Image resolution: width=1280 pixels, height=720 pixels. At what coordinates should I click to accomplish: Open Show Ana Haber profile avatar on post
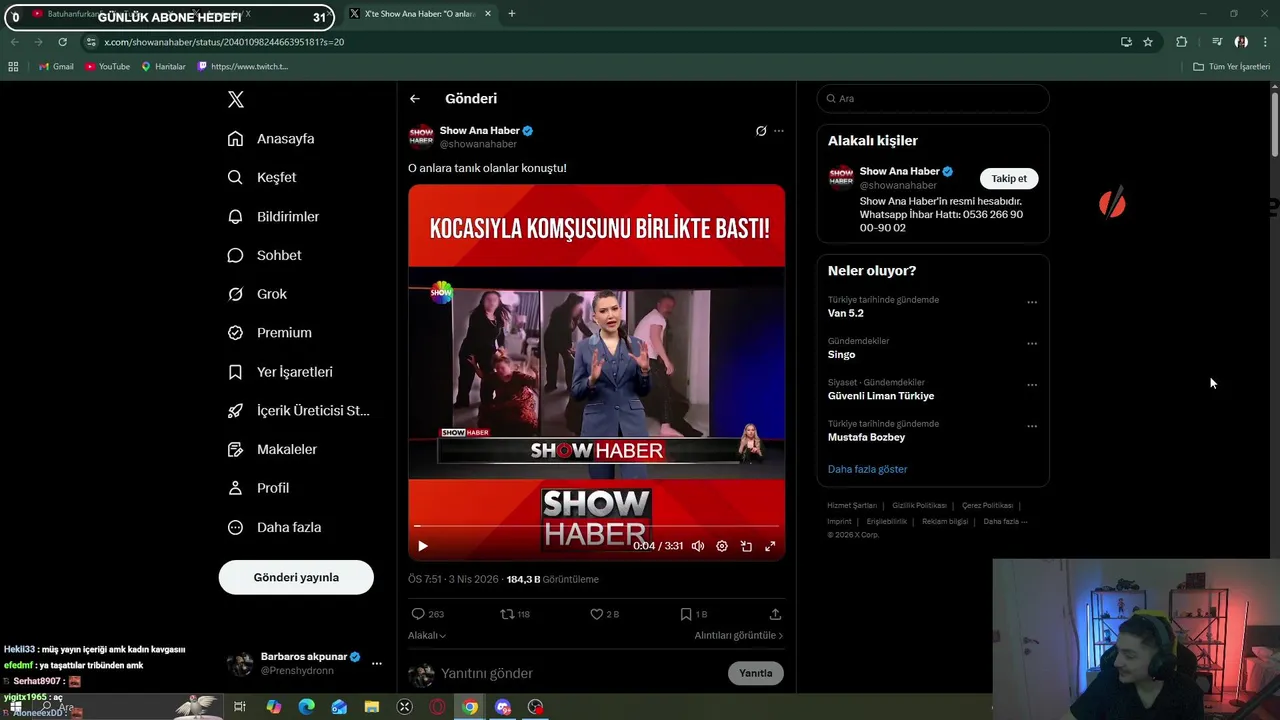(421, 136)
